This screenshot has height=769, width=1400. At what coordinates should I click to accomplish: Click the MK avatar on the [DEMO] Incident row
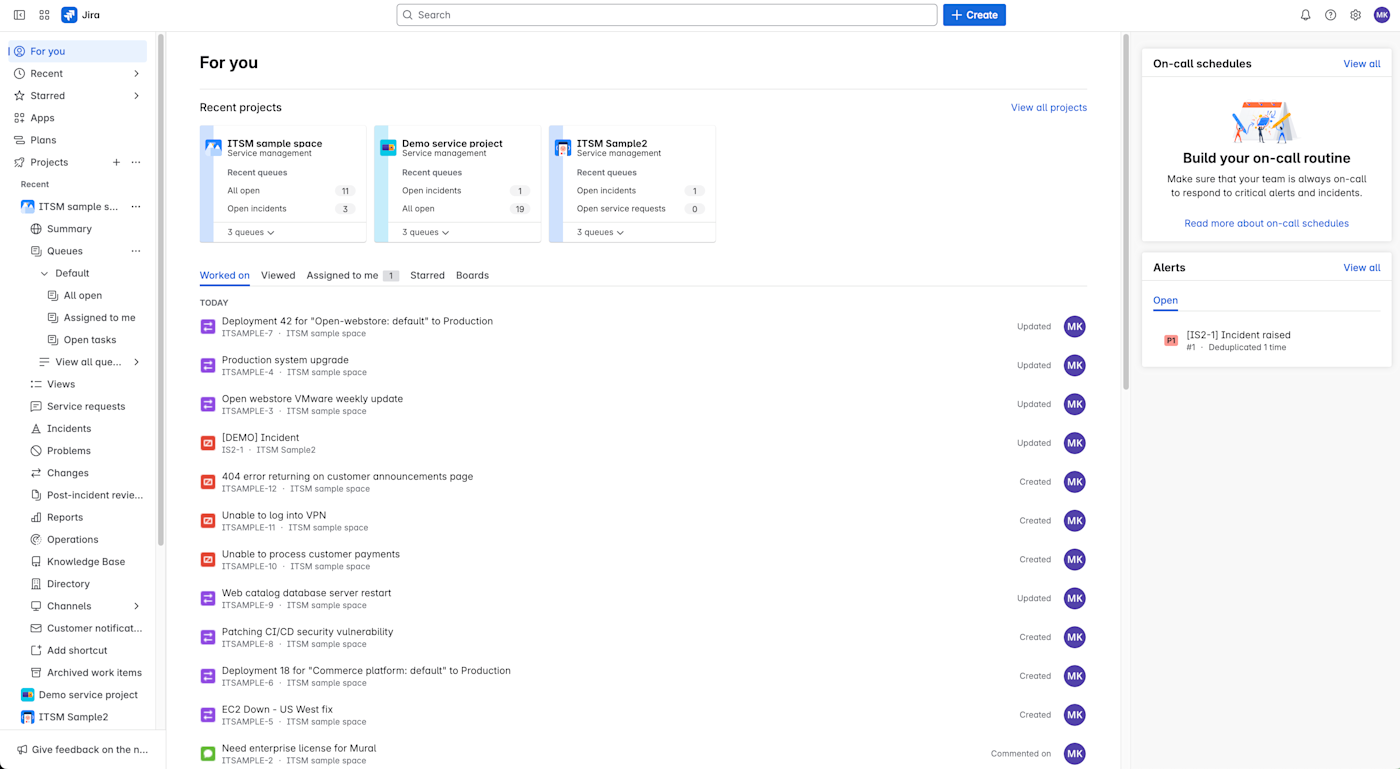pyautogui.click(x=1075, y=443)
